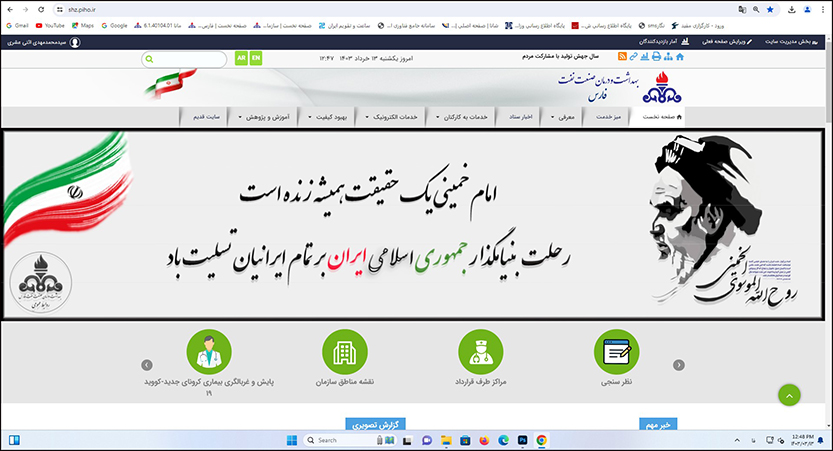Expand the خدمات به کارکنان dropdown menu
Viewport: 833px width, 451px height.
click(462, 117)
